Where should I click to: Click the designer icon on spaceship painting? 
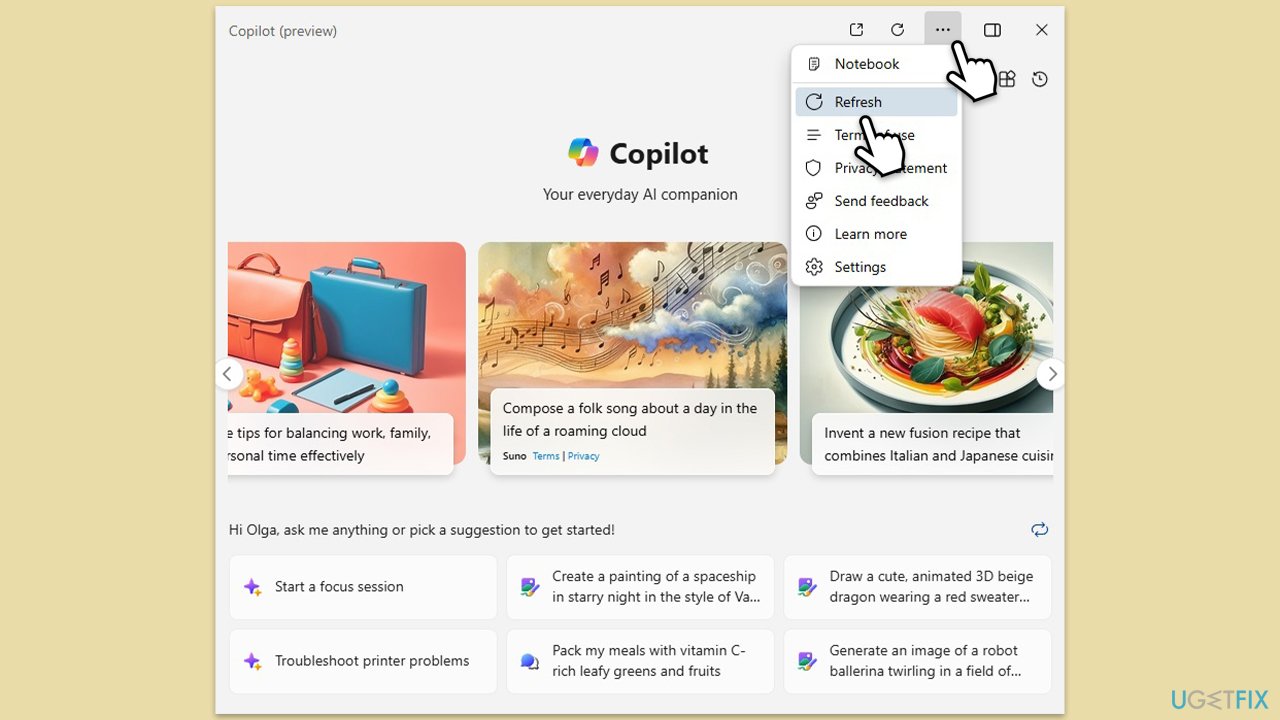(x=530, y=587)
